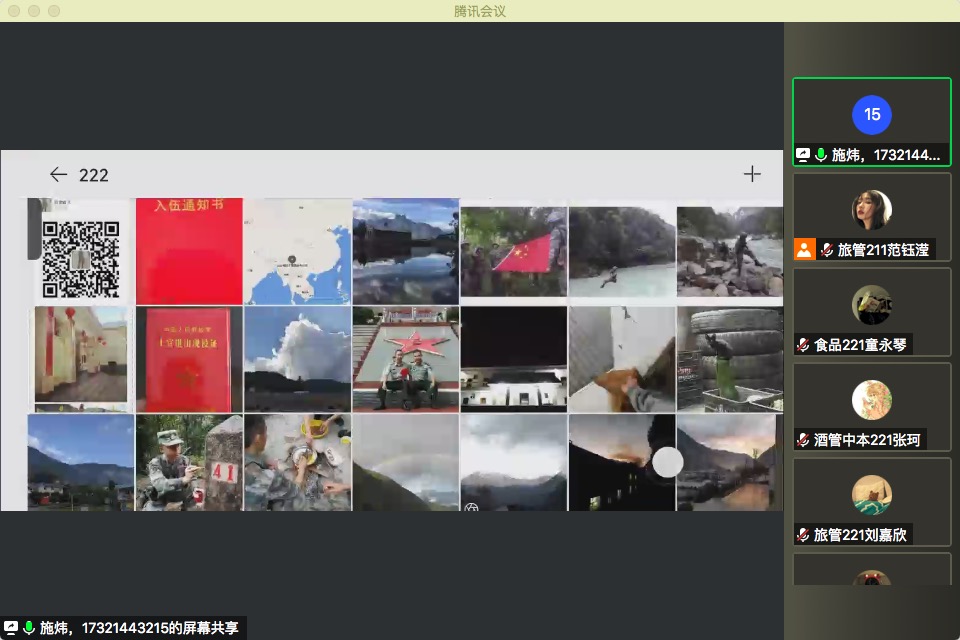Click the gallery scroll handle at left edge

click(34, 230)
